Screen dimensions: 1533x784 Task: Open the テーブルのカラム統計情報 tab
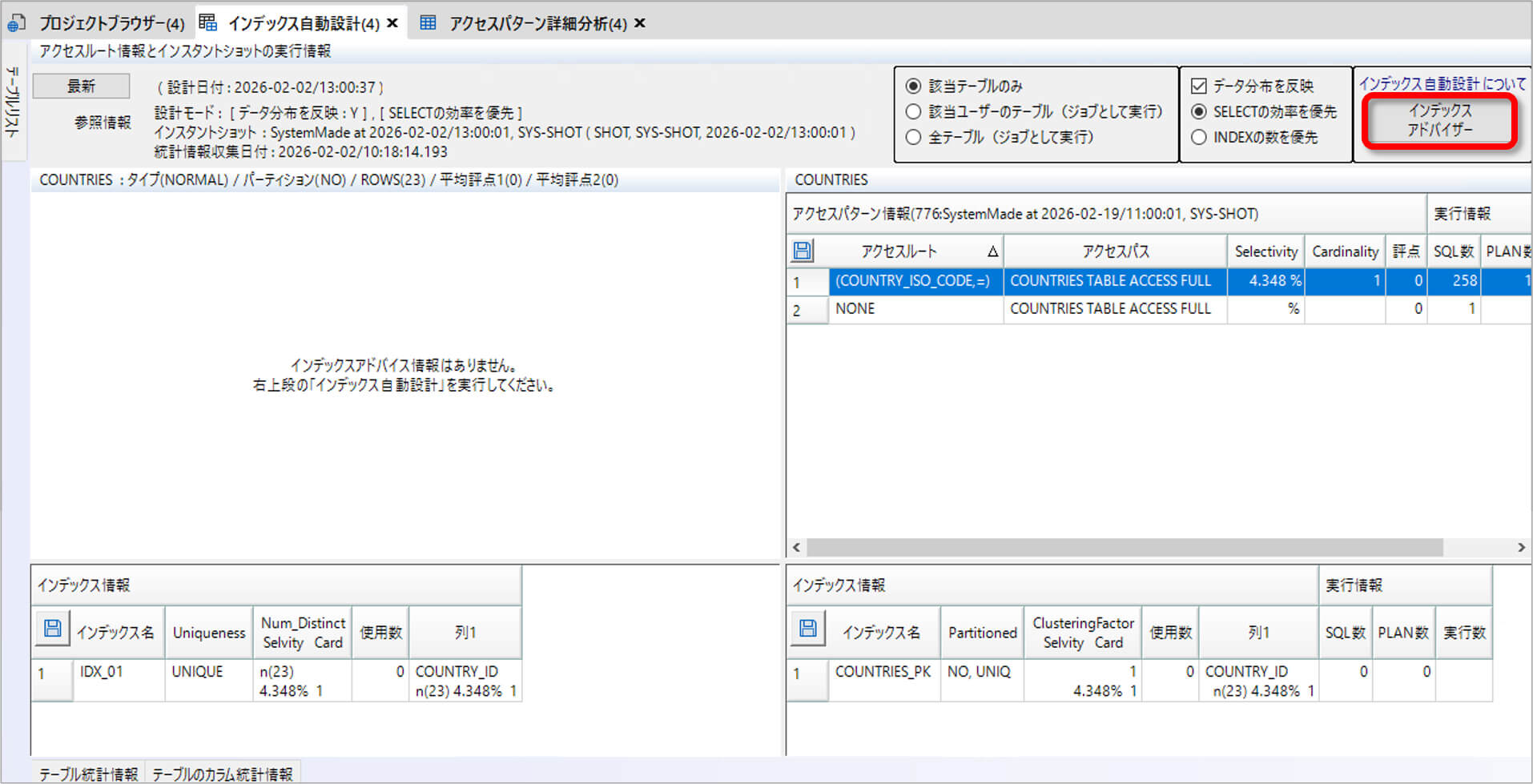coord(222,774)
